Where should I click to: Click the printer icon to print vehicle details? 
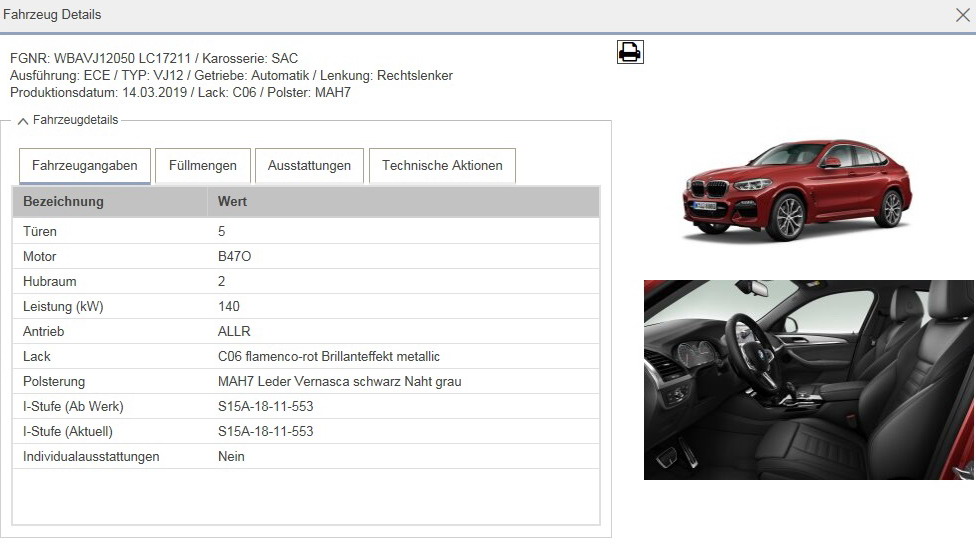pyautogui.click(x=630, y=52)
